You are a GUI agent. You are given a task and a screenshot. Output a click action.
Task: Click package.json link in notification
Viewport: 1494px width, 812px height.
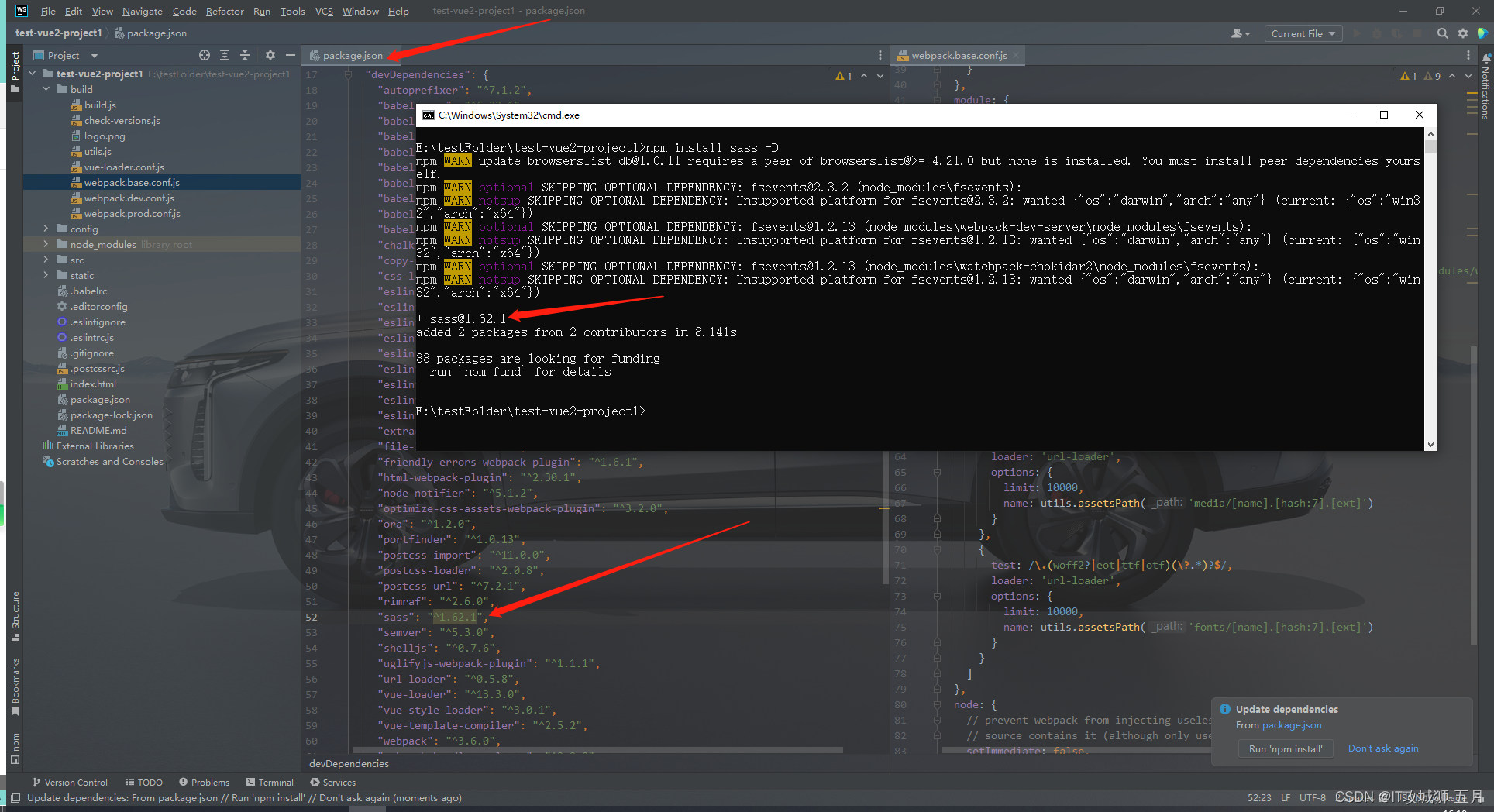pyautogui.click(x=1292, y=725)
